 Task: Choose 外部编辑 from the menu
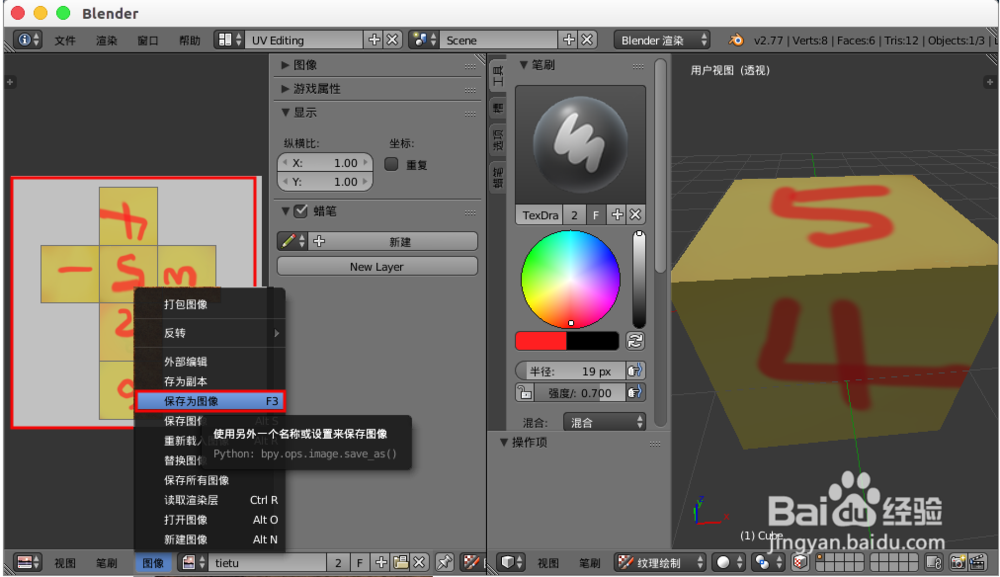click(x=210, y=362)
